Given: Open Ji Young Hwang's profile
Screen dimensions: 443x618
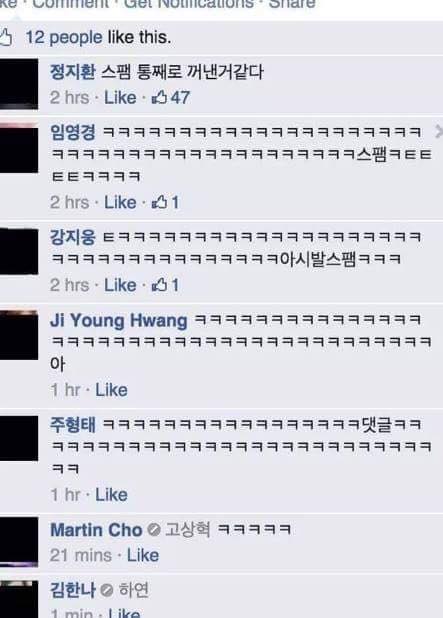Looking at the screenshot, I should click(x=119, y=320).
